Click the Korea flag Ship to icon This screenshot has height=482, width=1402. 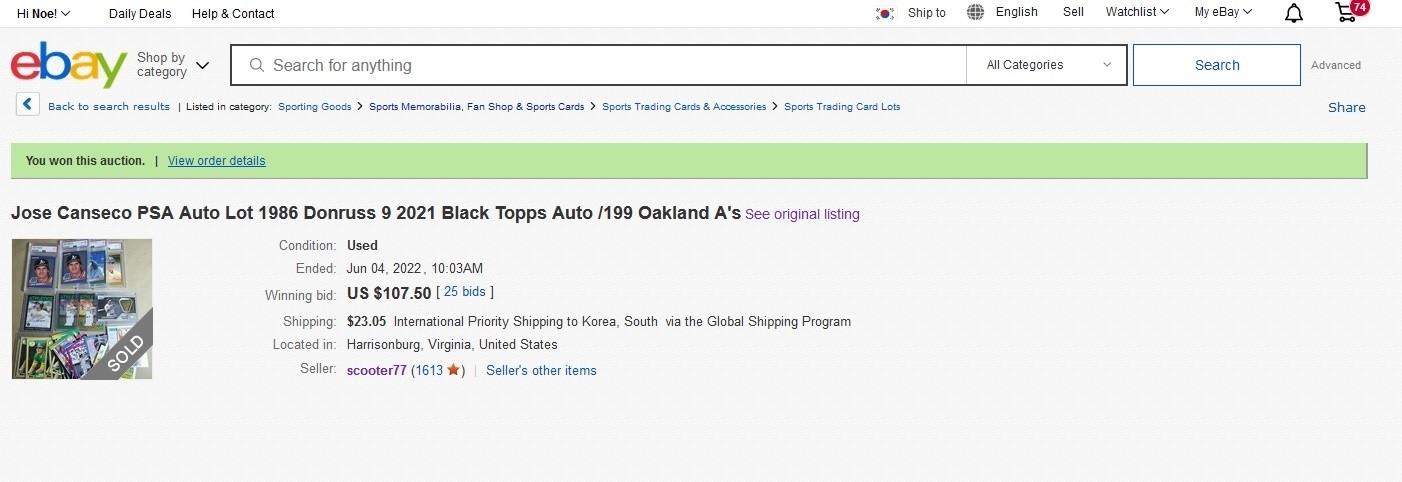pos(884,13)
